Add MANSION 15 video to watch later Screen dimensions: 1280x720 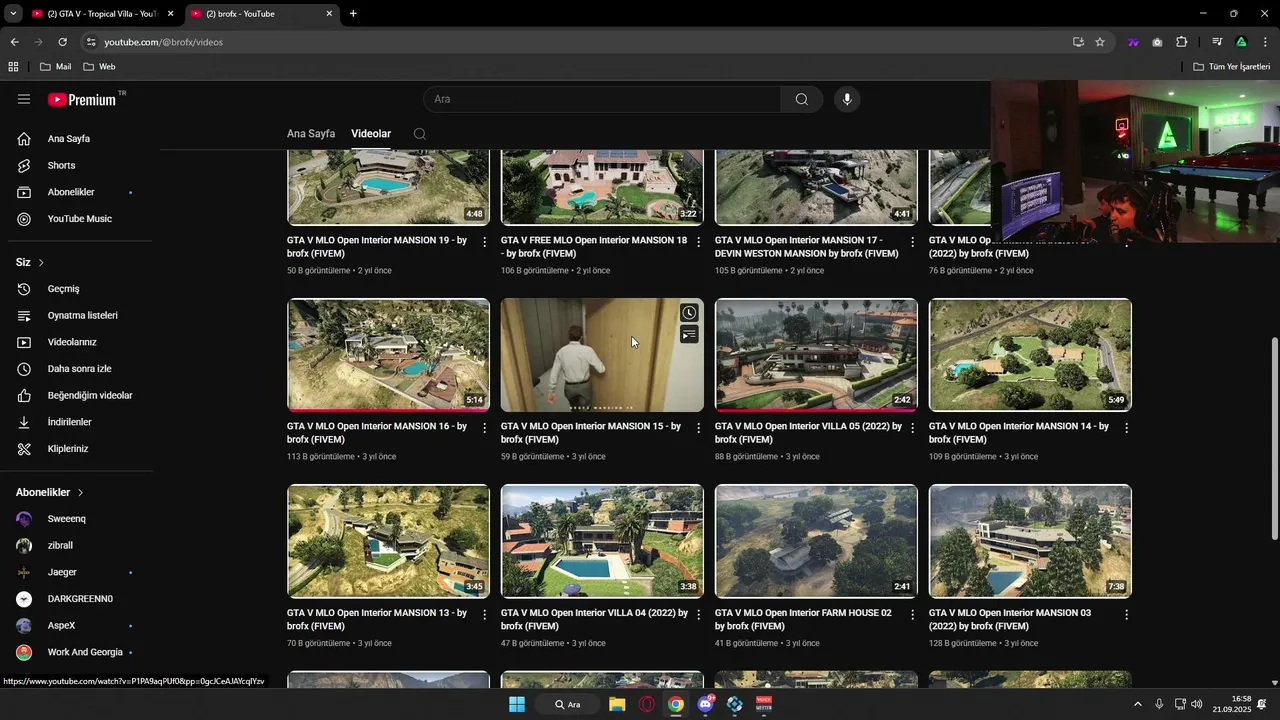point(689,313)
